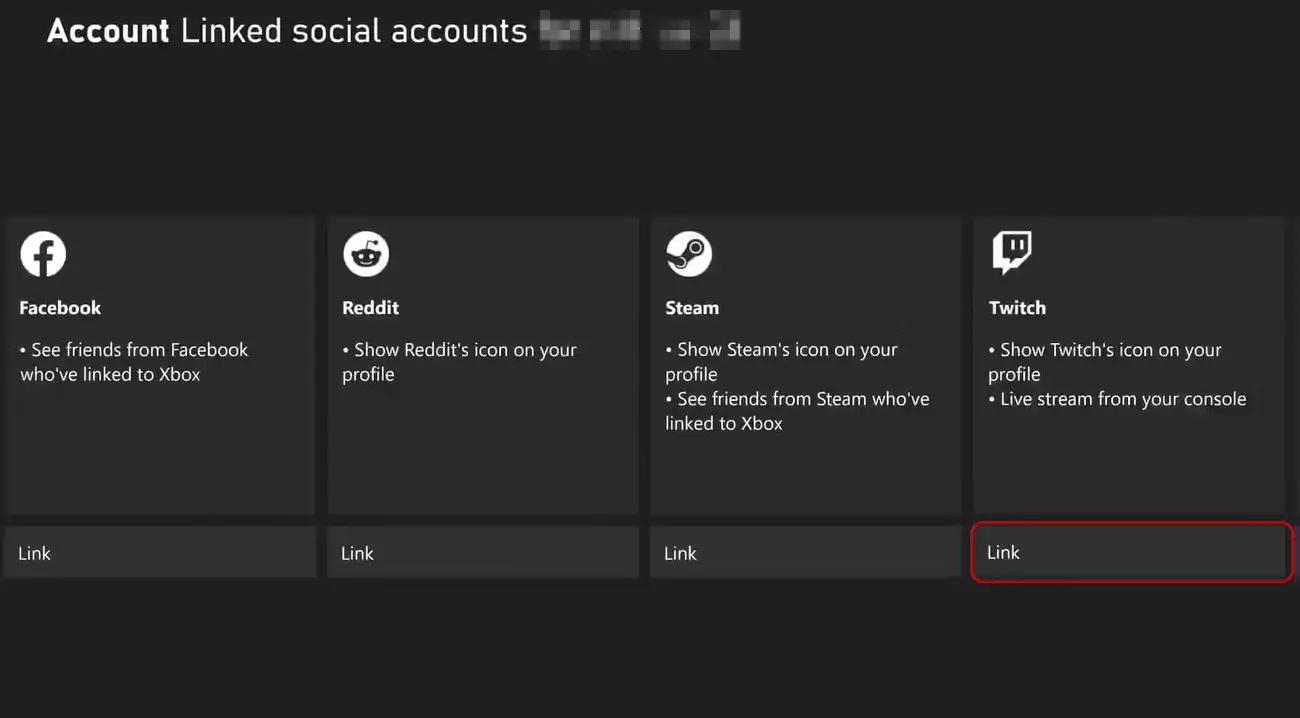The image size is (1300, 718).
Task: Click "Show Twitch's icon on your profile" text
Action: click(1106, 362)
